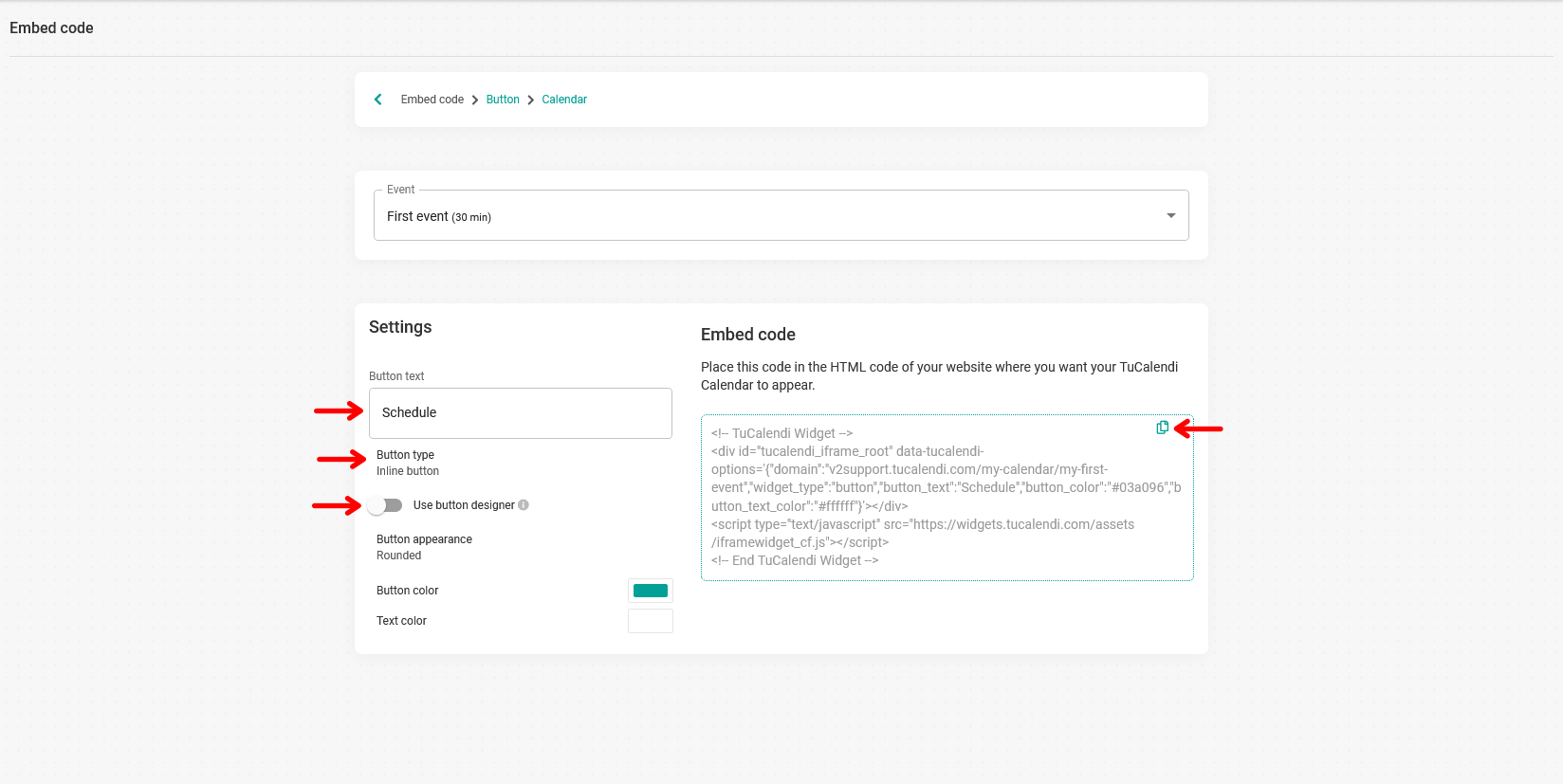
Task: Click the info icon beside Use button designer
Action: click(524, 505)
